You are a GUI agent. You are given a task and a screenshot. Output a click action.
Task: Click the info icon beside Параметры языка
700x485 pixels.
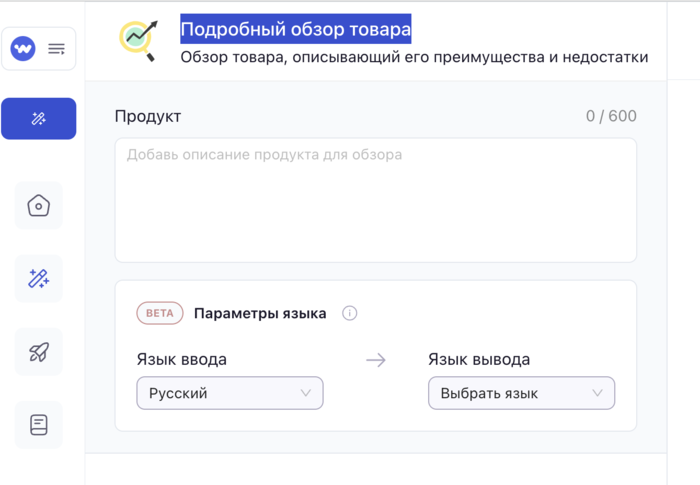click(349, 313)
